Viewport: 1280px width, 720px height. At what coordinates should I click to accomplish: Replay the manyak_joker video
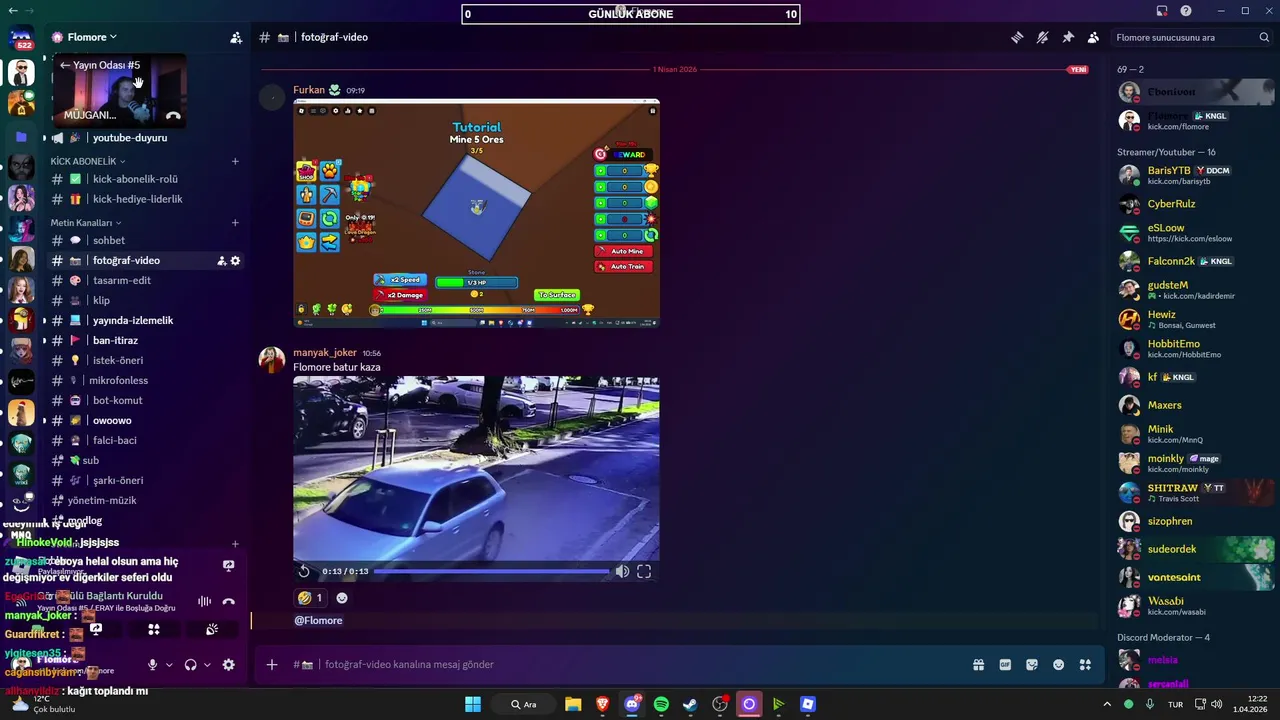click(x=304, y=571)
